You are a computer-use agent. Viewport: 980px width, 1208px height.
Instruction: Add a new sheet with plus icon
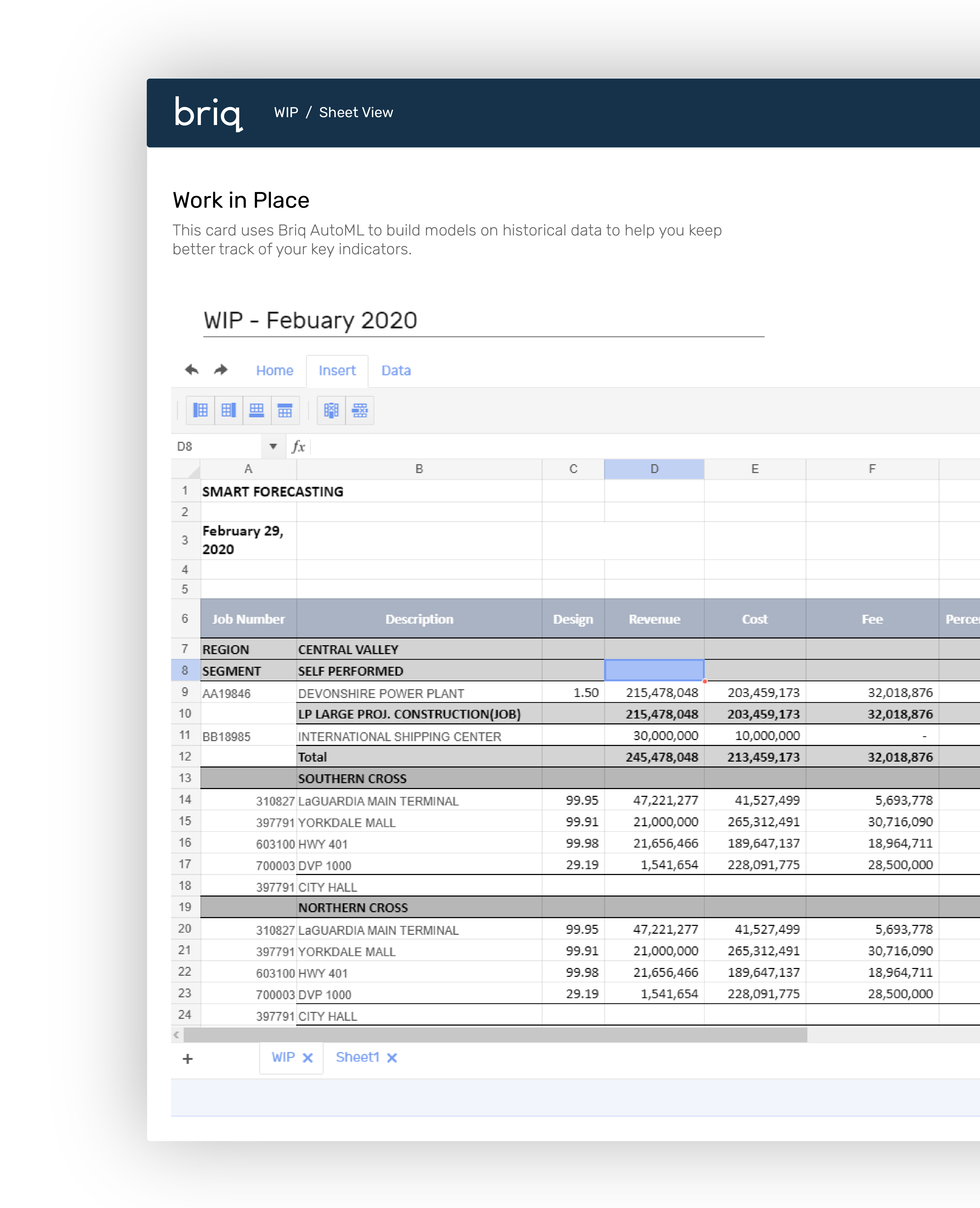coord(188,1059)
